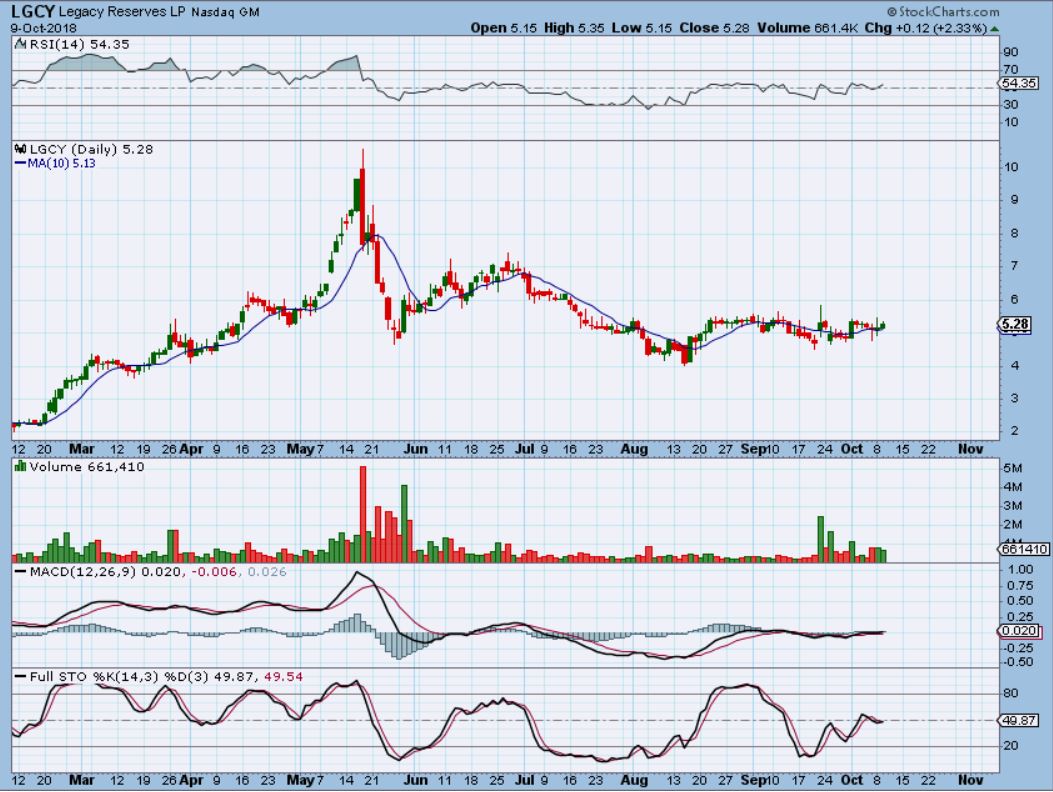Click the red 49.54 stochastic %D value
The height and width of the screenshot is (792, 1053).
(283, 677)
